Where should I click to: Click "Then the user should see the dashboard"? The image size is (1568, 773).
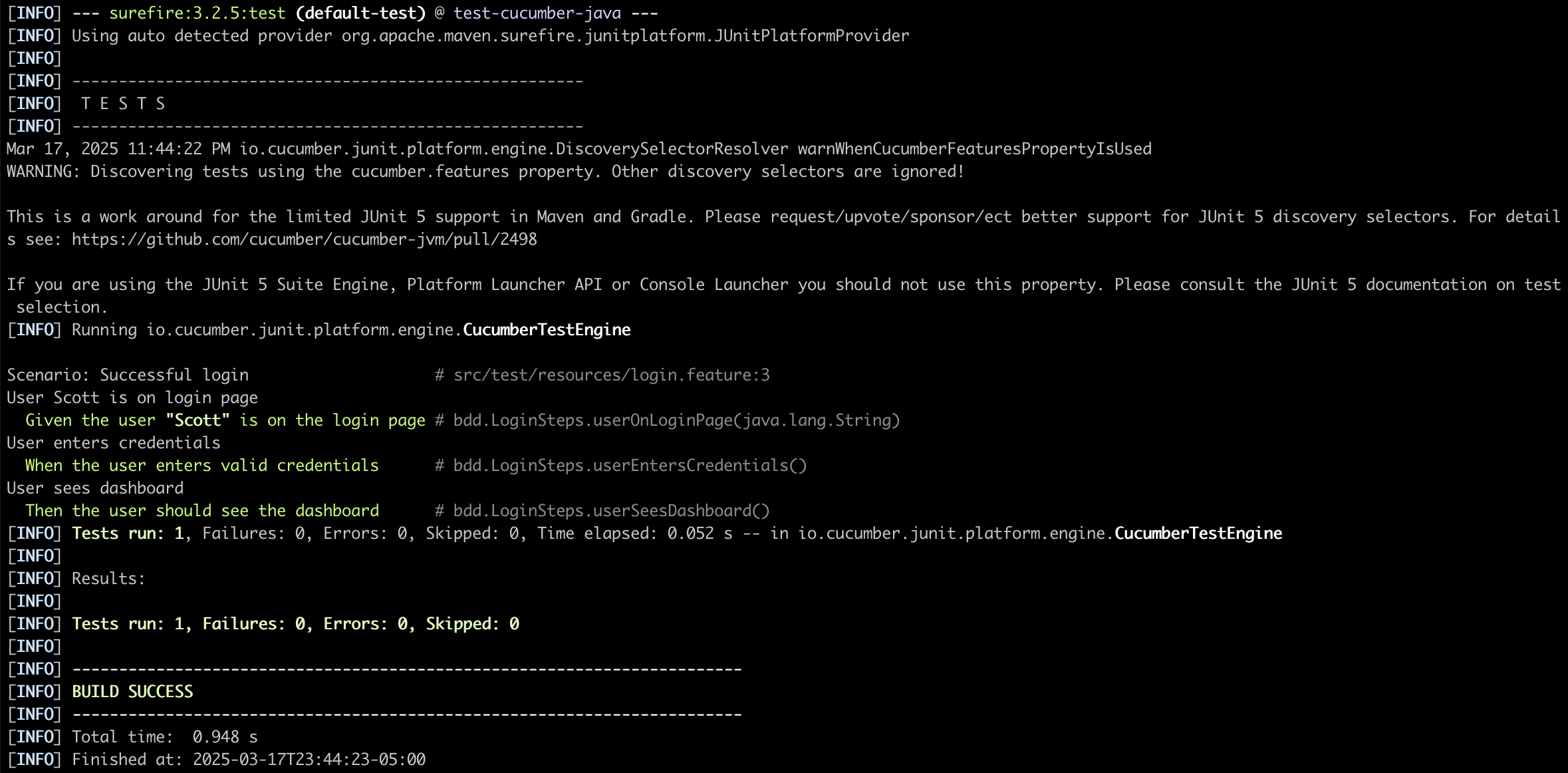[x=201, y=511]
